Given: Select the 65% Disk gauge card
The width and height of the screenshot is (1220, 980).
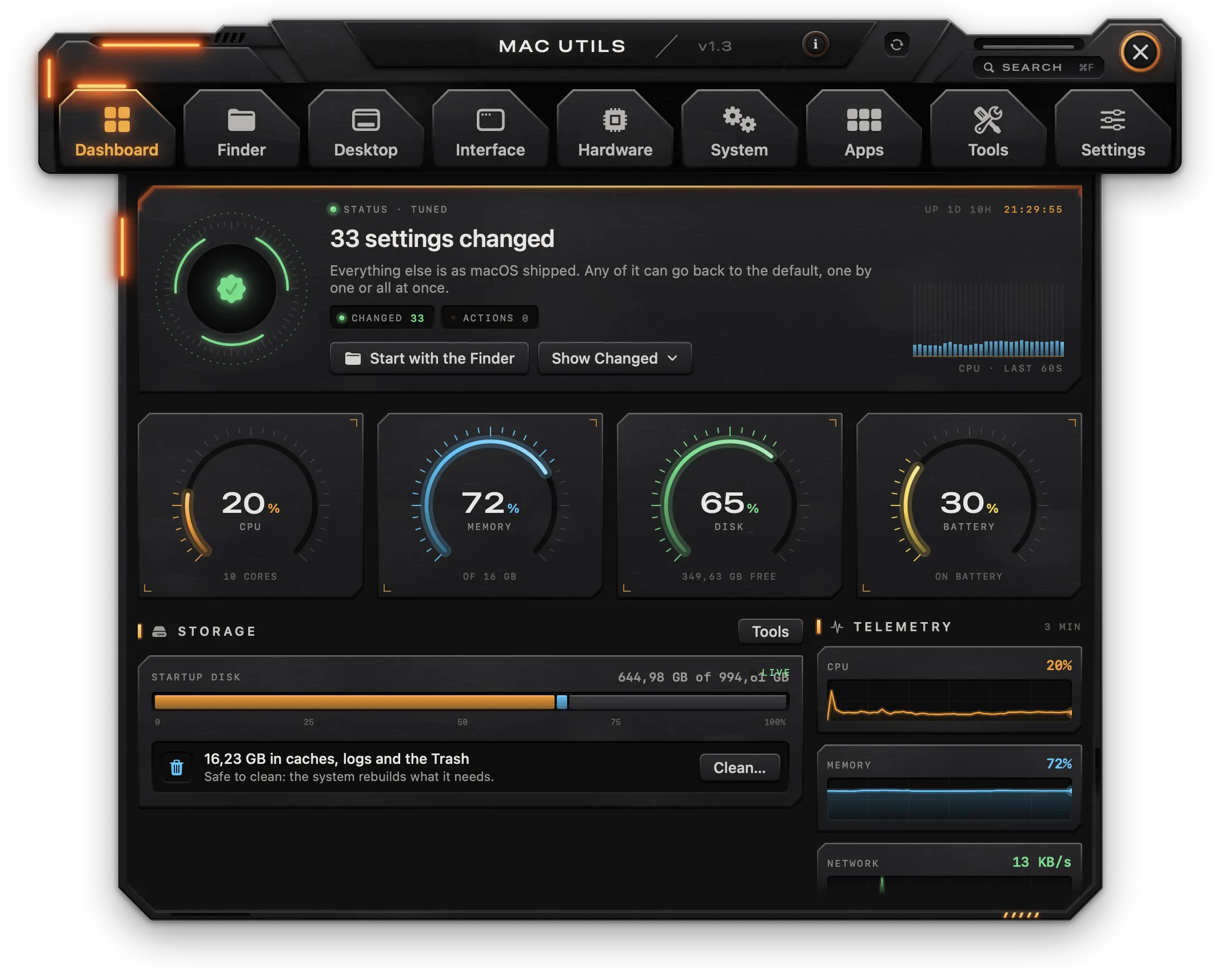Looking at the screenshot, I should [729, 505].
